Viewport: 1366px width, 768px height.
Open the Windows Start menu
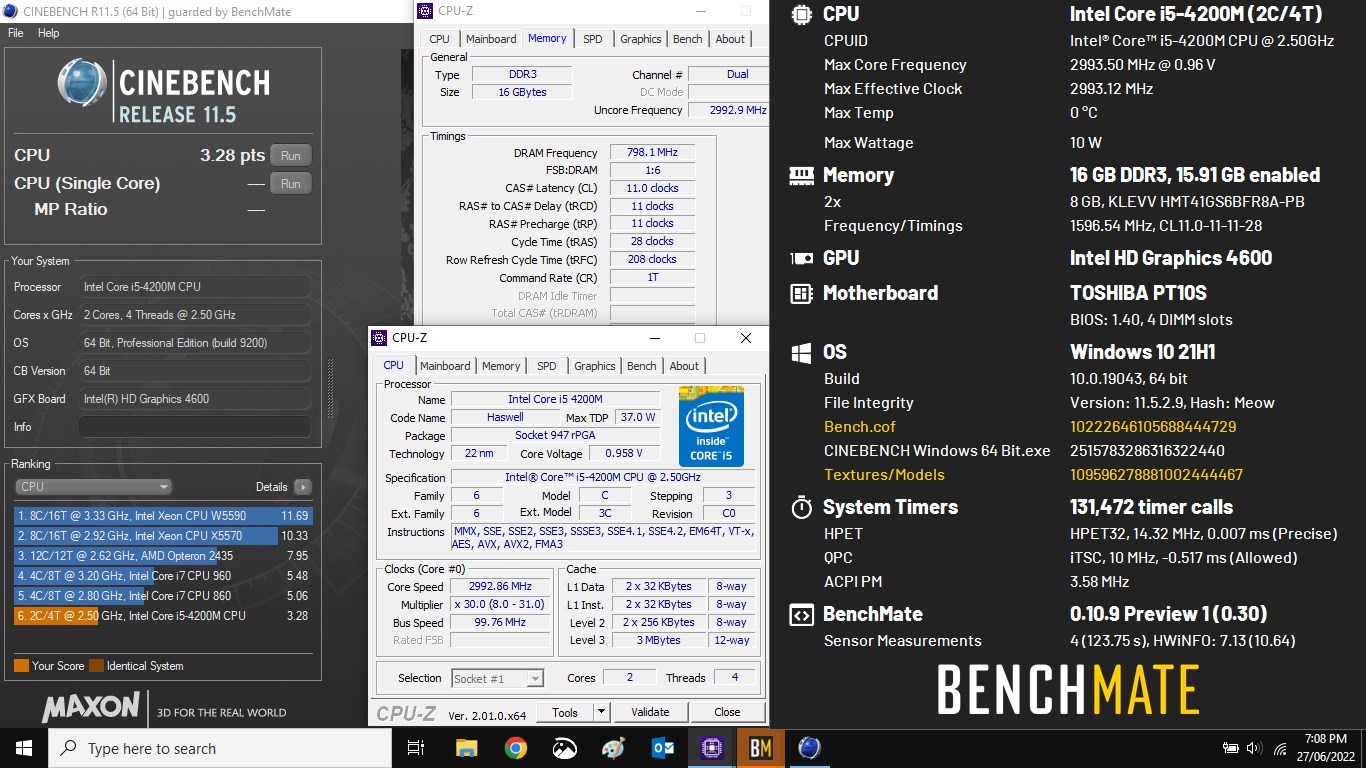click(24, 748)
